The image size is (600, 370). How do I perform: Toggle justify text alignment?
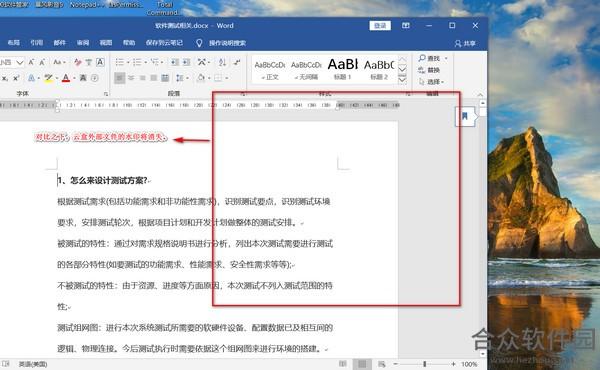(x=154, y=78)
